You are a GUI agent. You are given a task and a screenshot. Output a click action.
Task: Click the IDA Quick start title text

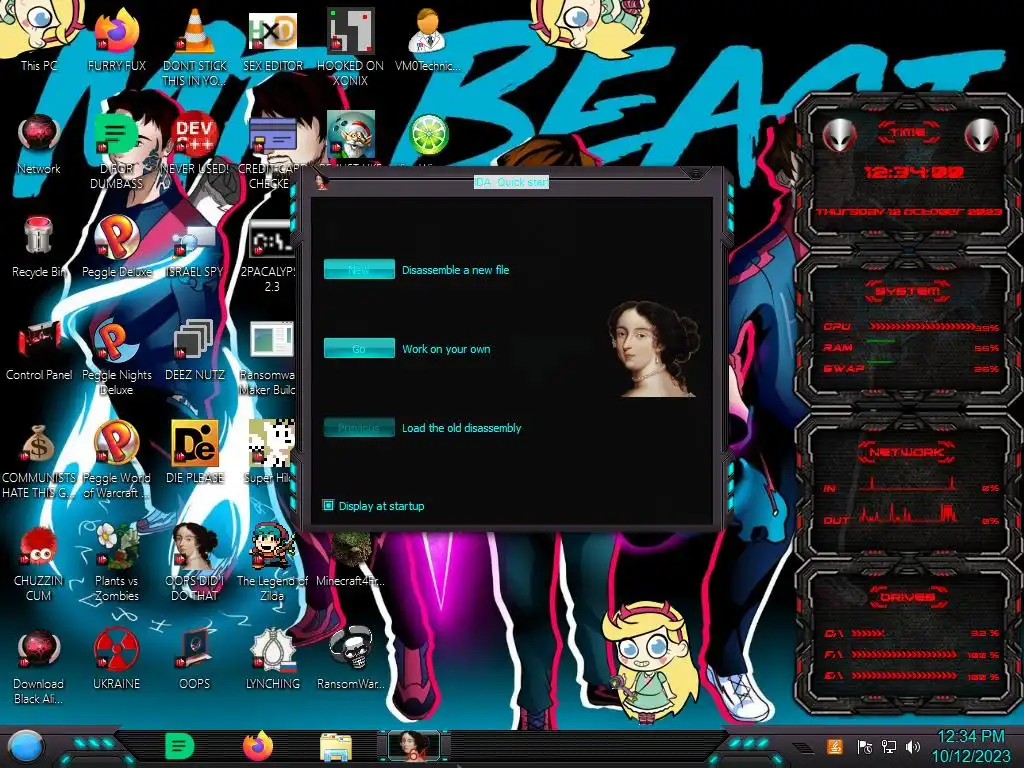click(x=511, y=182)
